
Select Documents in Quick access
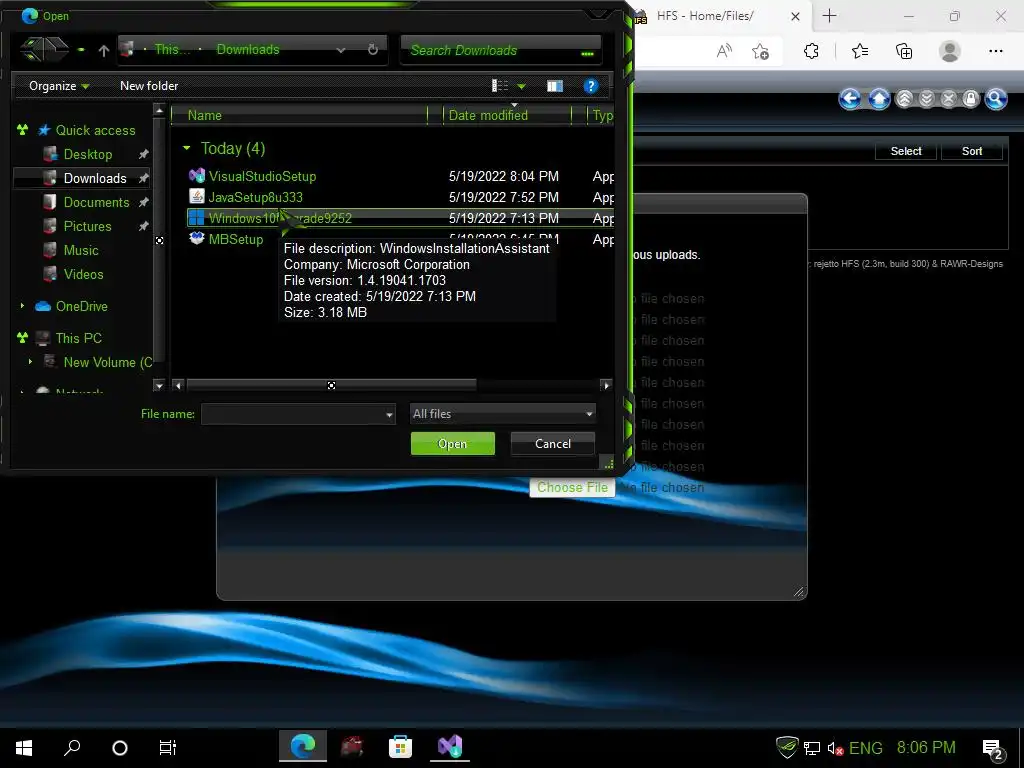[x=96, y=202]
